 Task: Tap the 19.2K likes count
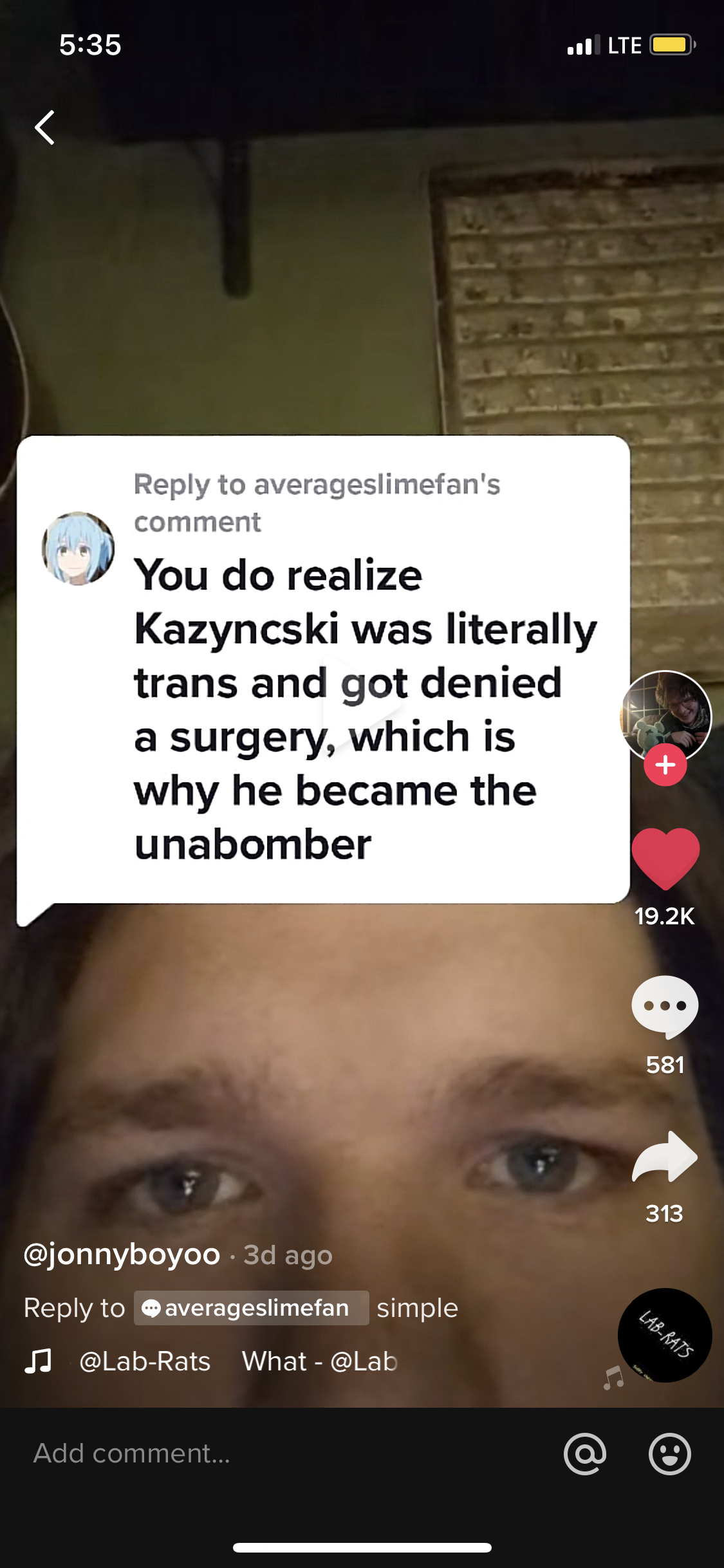coord(665,916)
